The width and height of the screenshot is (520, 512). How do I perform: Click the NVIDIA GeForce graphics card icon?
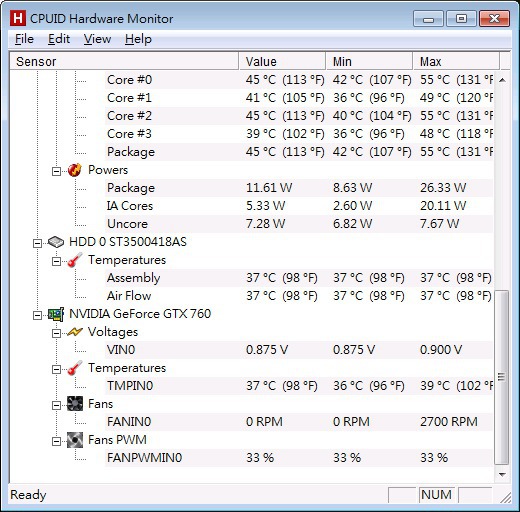coord(56,314)
